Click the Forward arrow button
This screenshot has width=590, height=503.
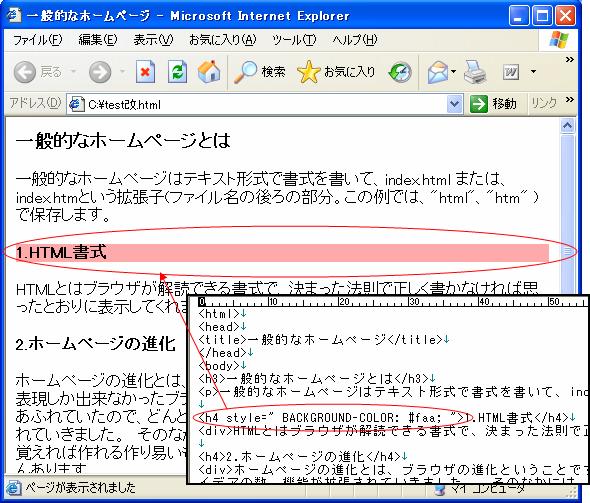click(x=100, y=71)
